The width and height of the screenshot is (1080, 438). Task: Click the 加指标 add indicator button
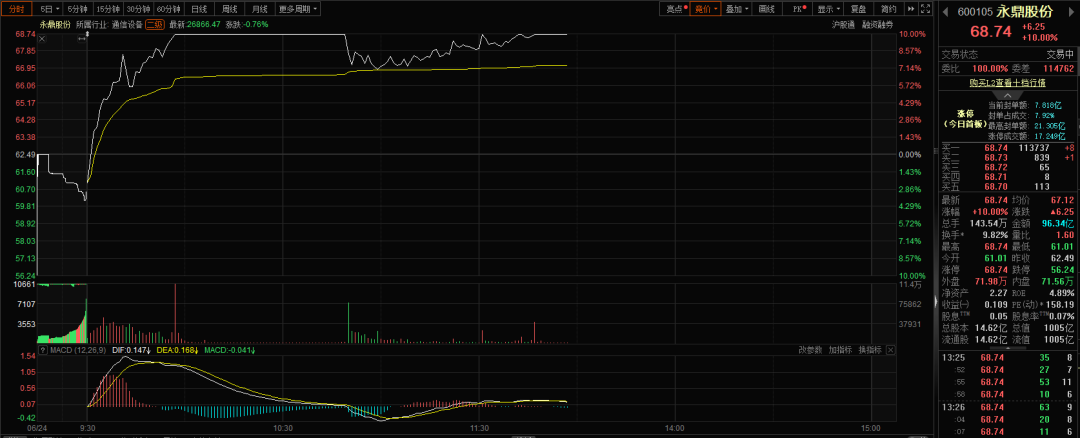click(x=840, y=350)
